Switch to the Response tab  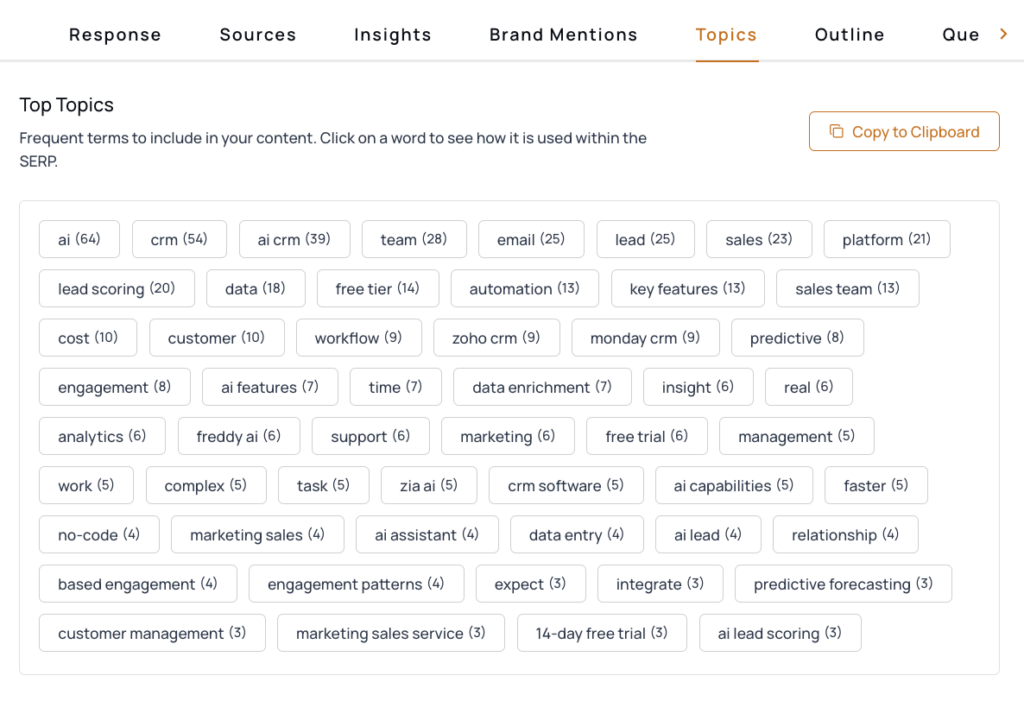coord(115,35)
